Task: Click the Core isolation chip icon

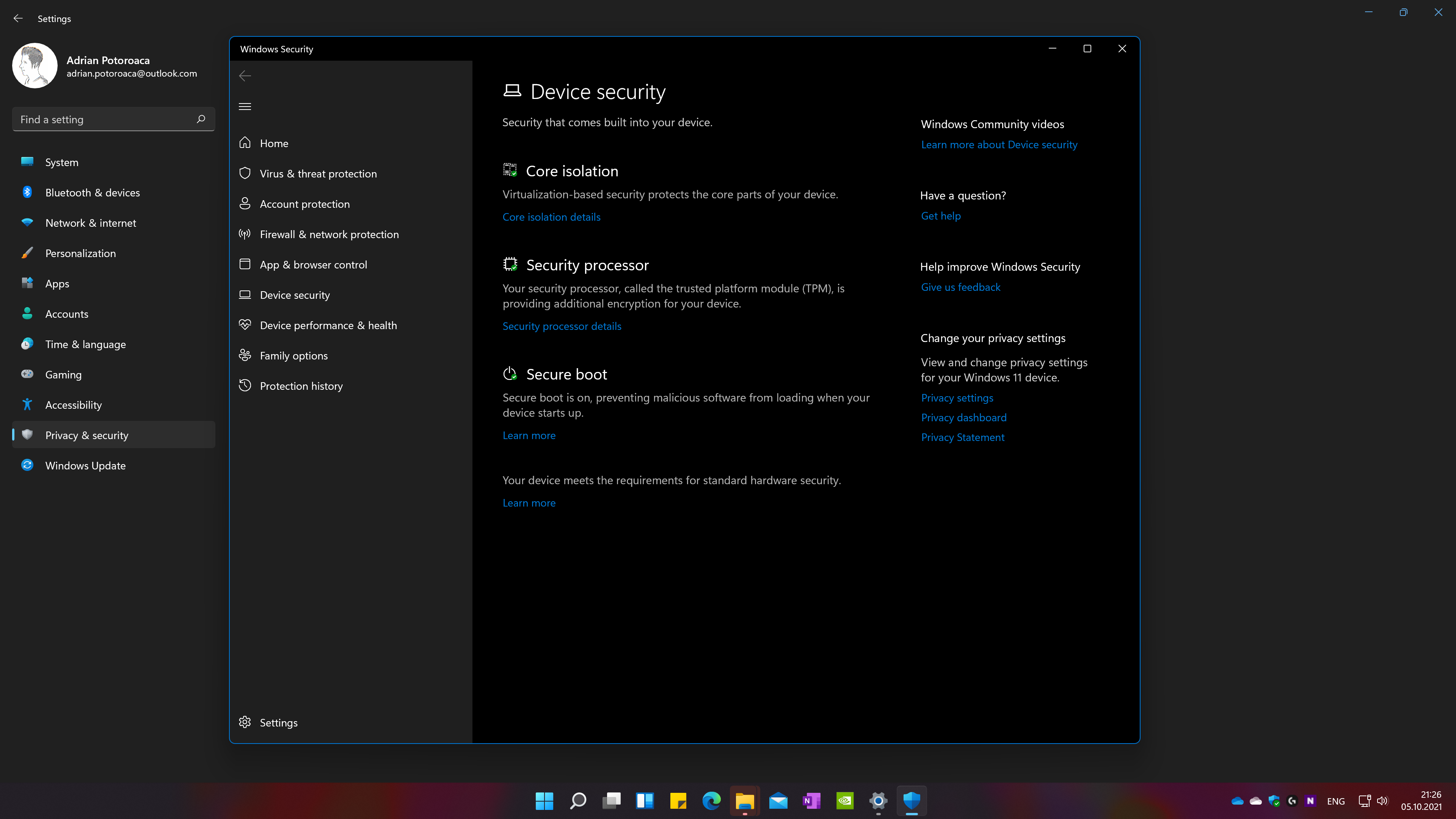Action: click(510, 170)
